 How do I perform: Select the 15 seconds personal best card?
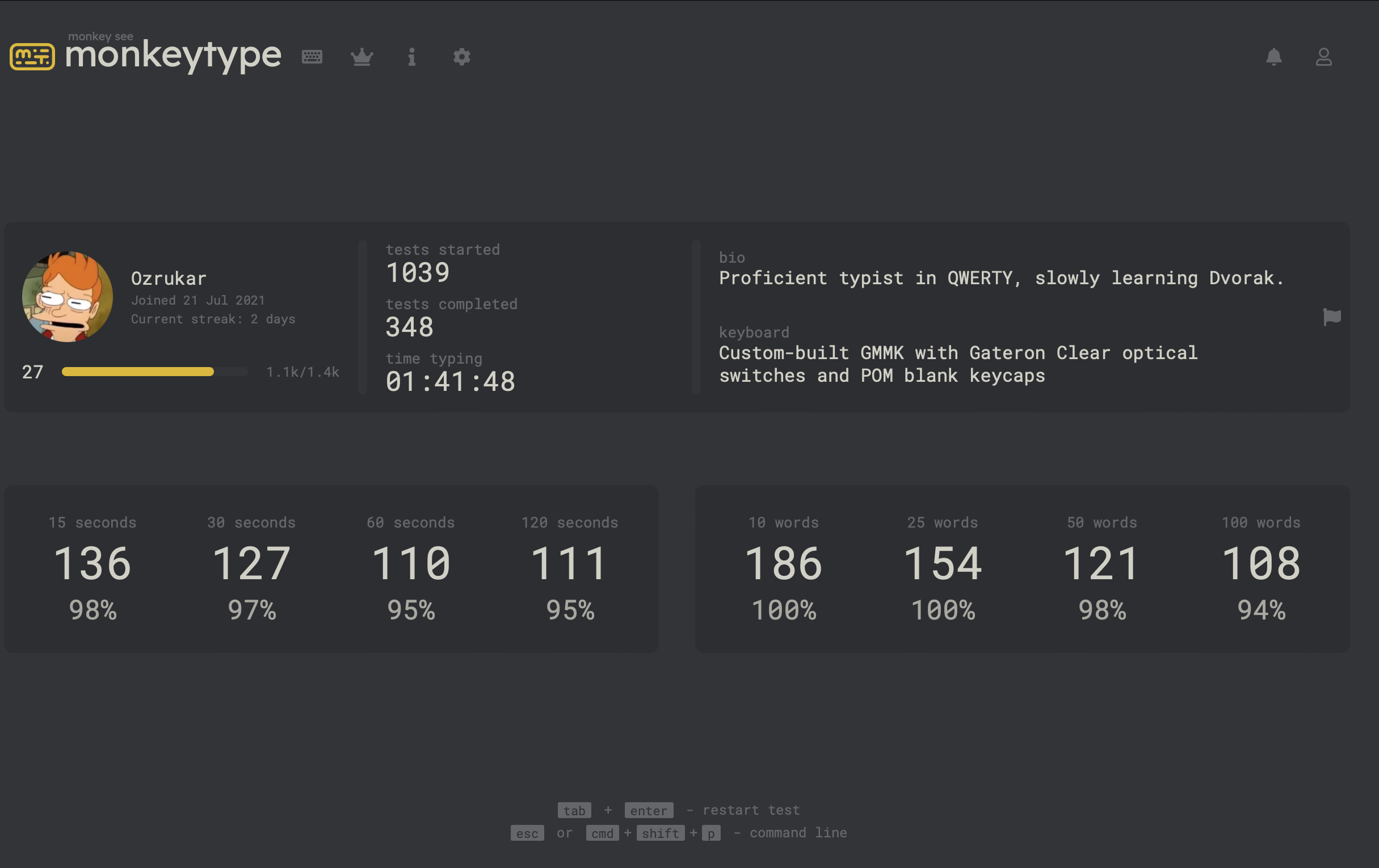92,567
